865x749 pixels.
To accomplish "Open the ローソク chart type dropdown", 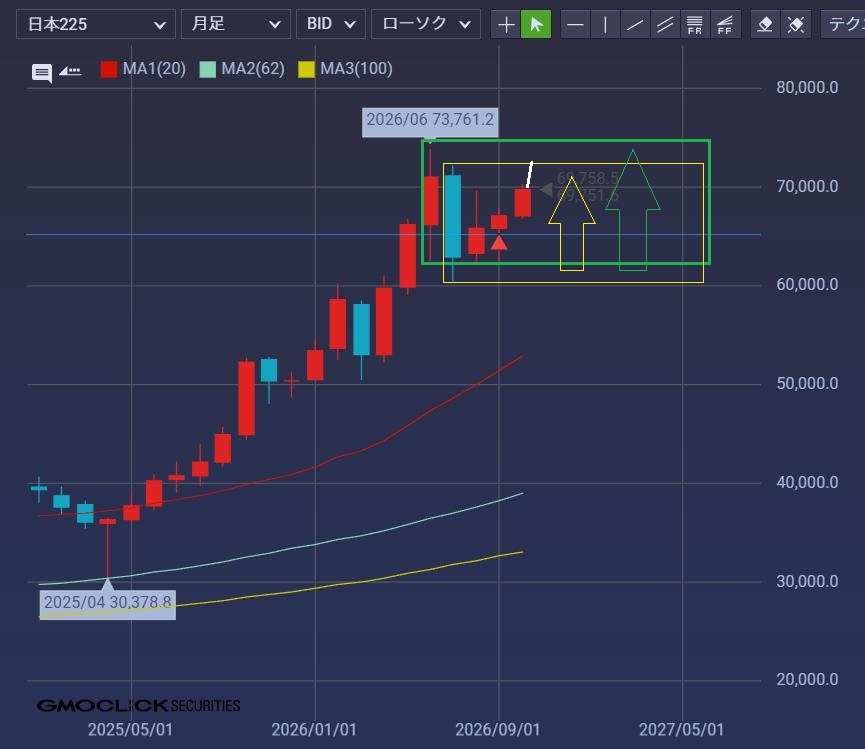I will coord(426,24).
